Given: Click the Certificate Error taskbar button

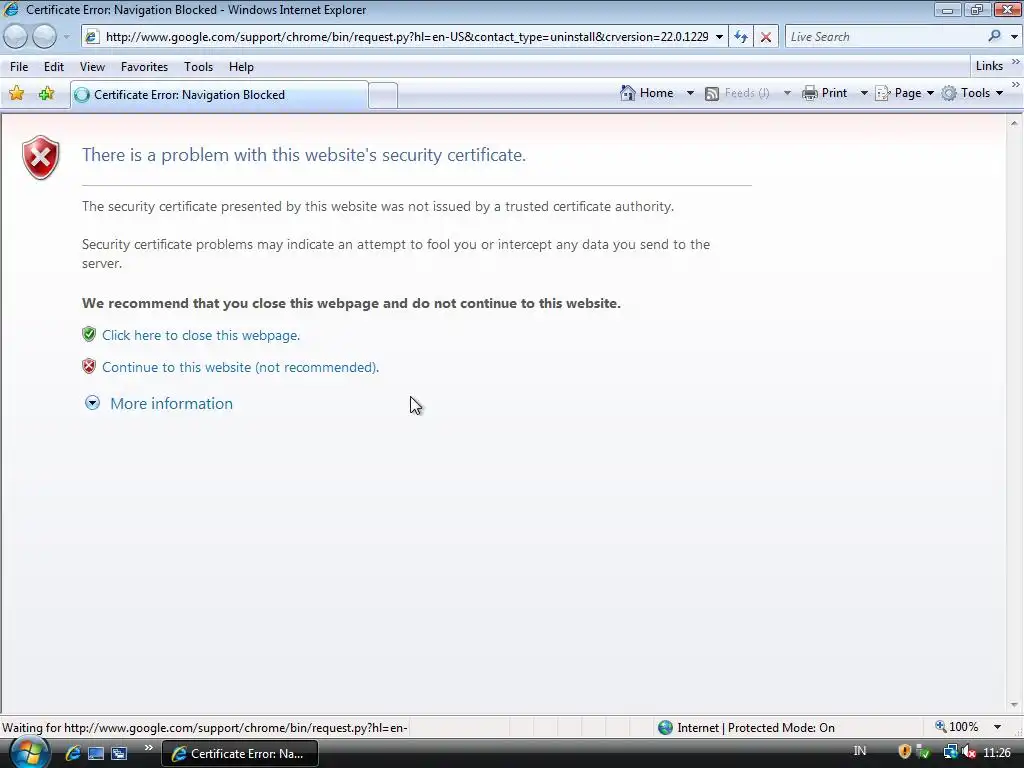Looking at the screenshot, I should 240,754.
